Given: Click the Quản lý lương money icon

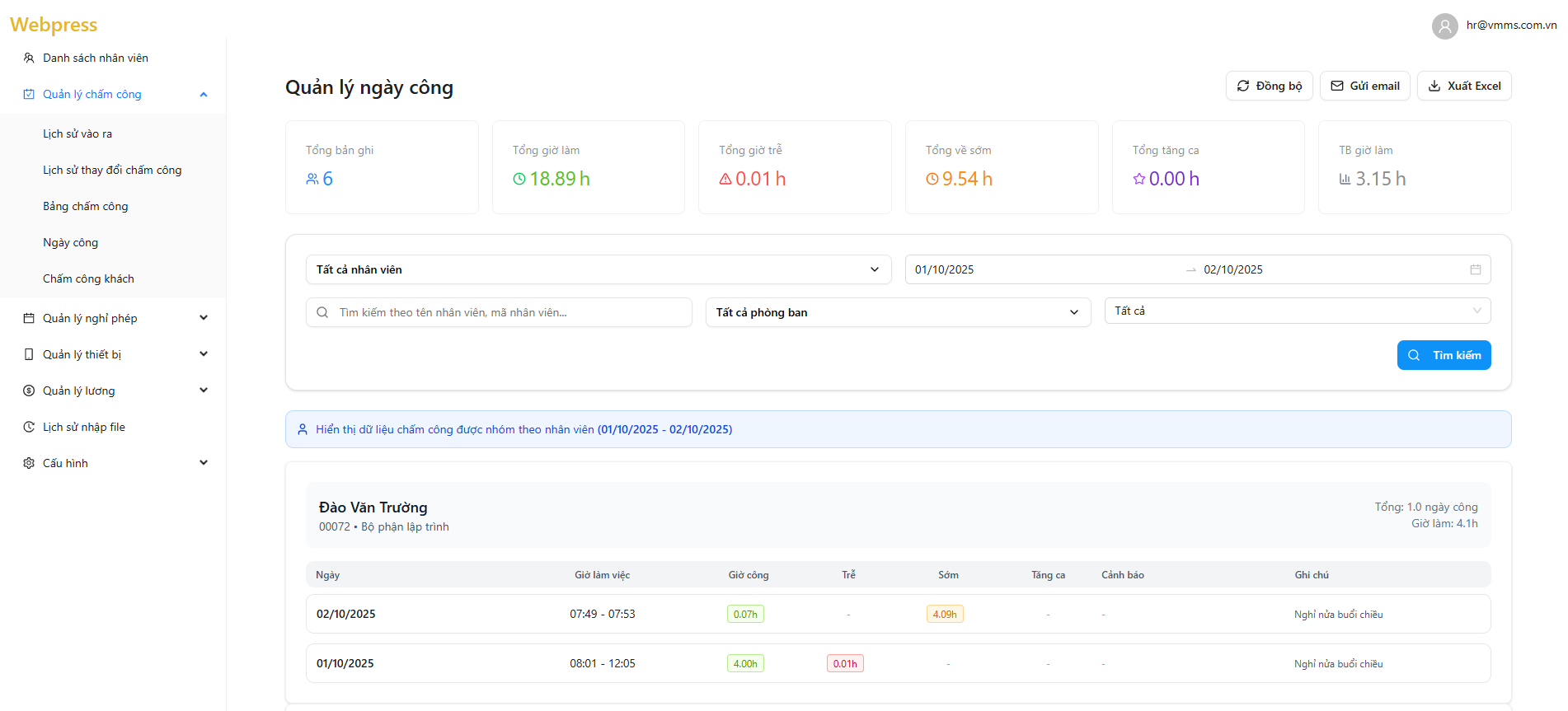Looking at the screenshot, I should (x=29, y=391).
